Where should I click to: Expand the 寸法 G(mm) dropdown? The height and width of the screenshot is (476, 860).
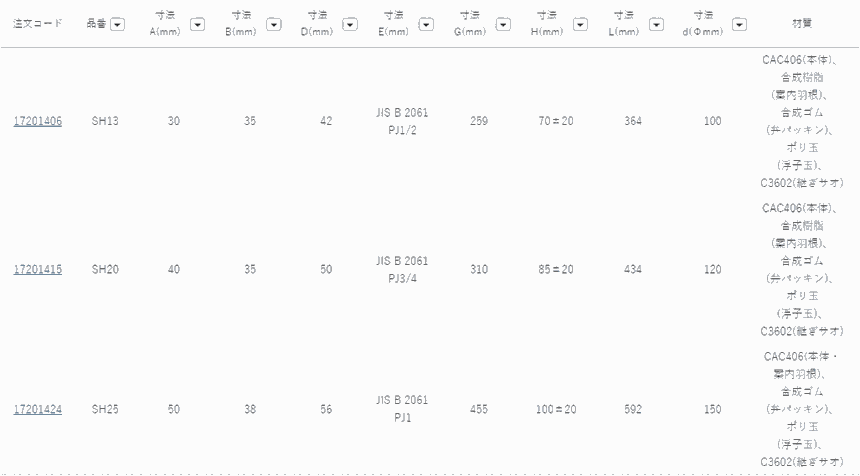(504, 24)
